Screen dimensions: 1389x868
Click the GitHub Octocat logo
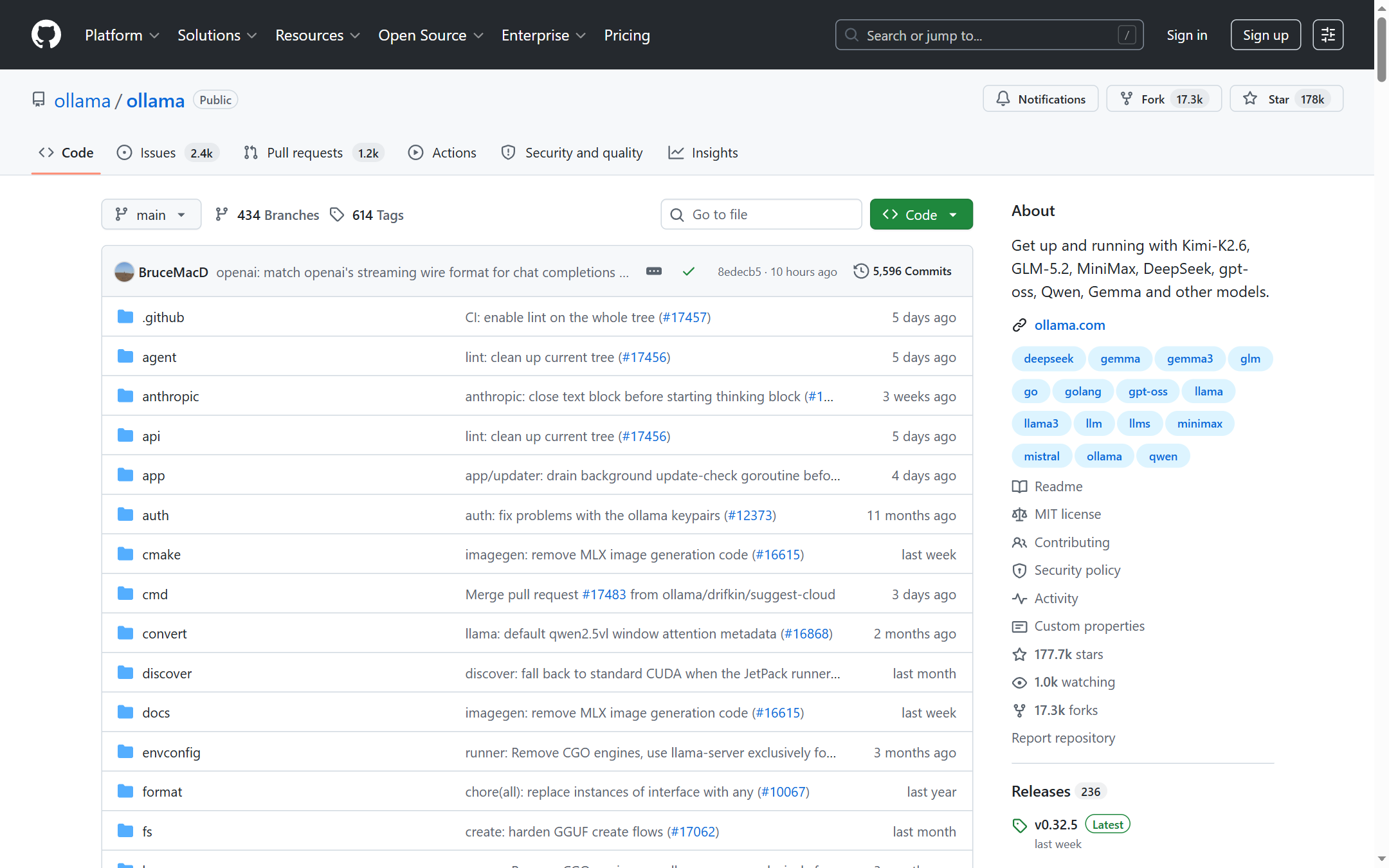pyautogui.click(x=46, y=35)
